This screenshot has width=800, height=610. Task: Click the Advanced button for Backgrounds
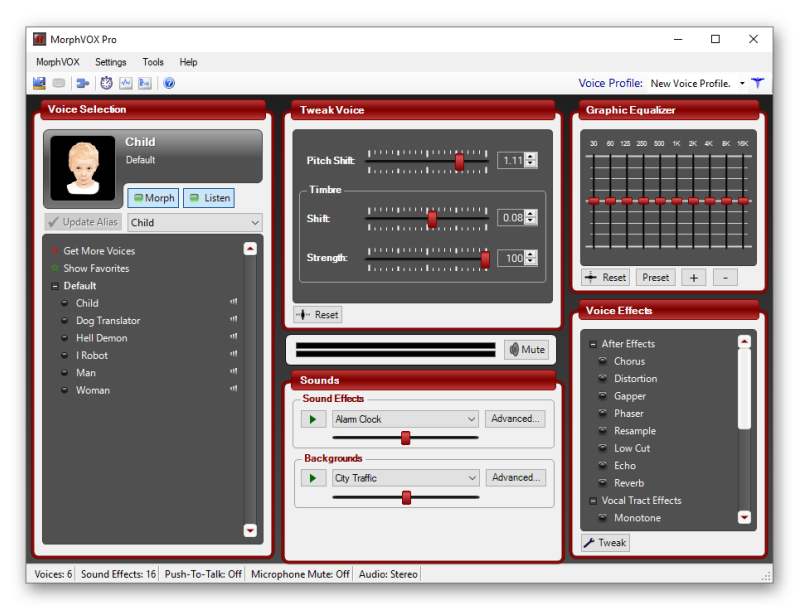(516, 477)
